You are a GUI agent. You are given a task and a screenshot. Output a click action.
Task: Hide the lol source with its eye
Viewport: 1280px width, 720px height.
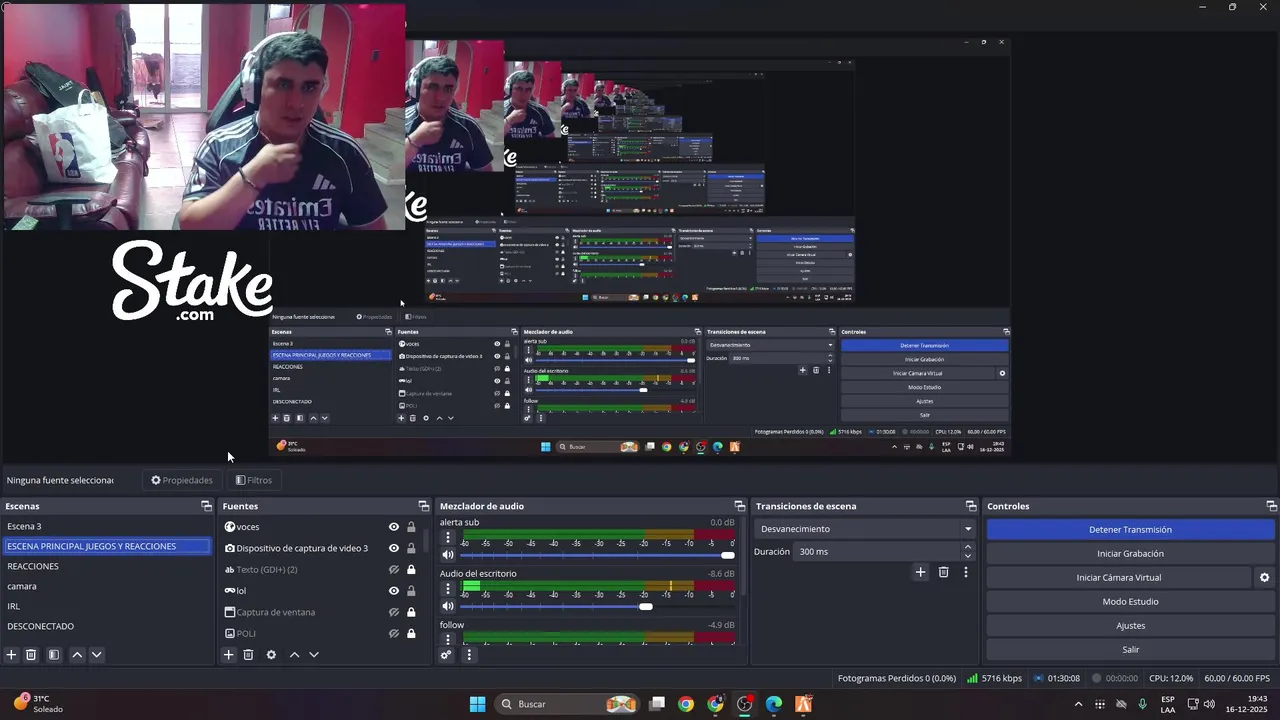(x=394, y=591)
